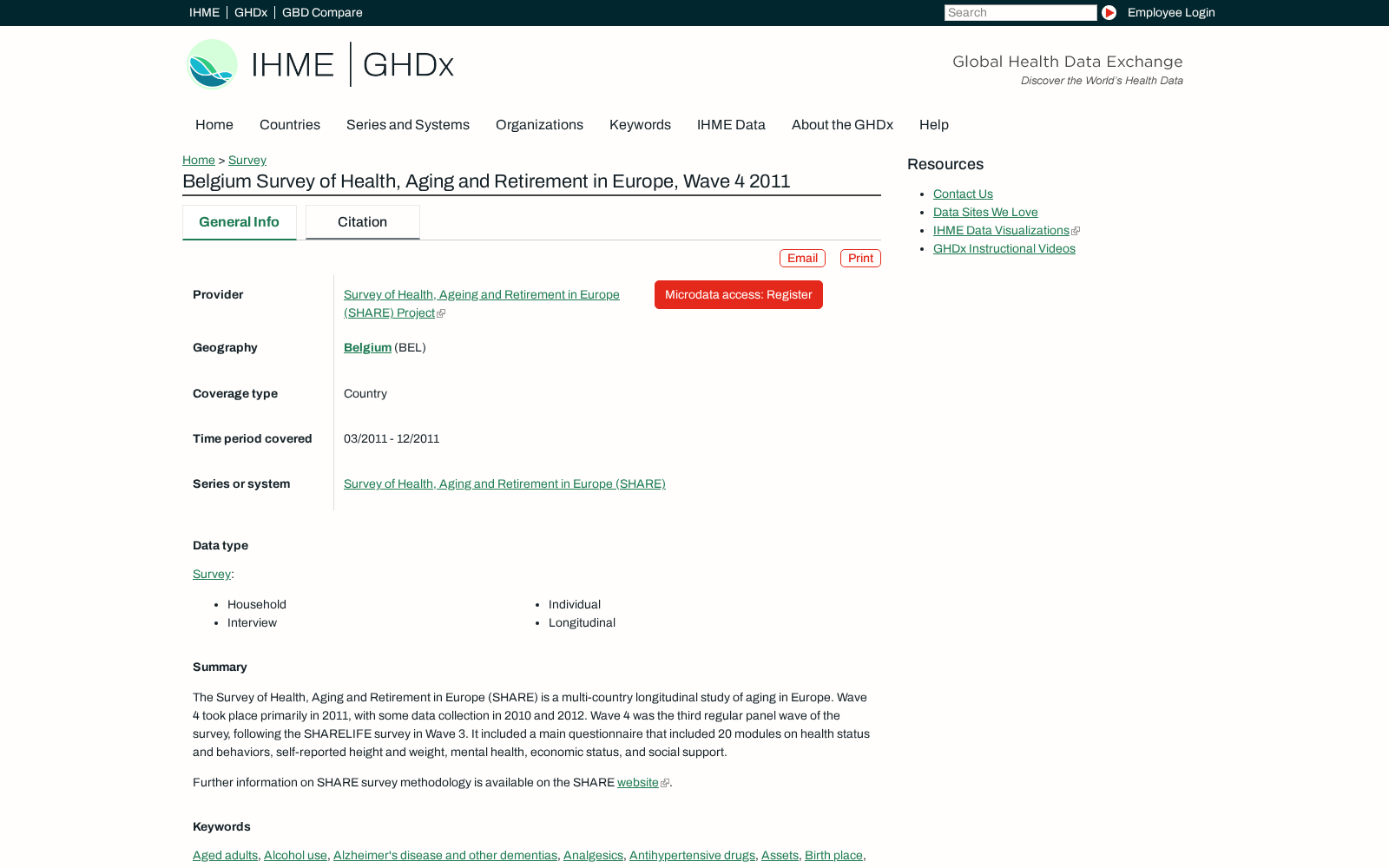Open GBD Compare link in top bar
1389x868 pixels.
coord(322,13)
